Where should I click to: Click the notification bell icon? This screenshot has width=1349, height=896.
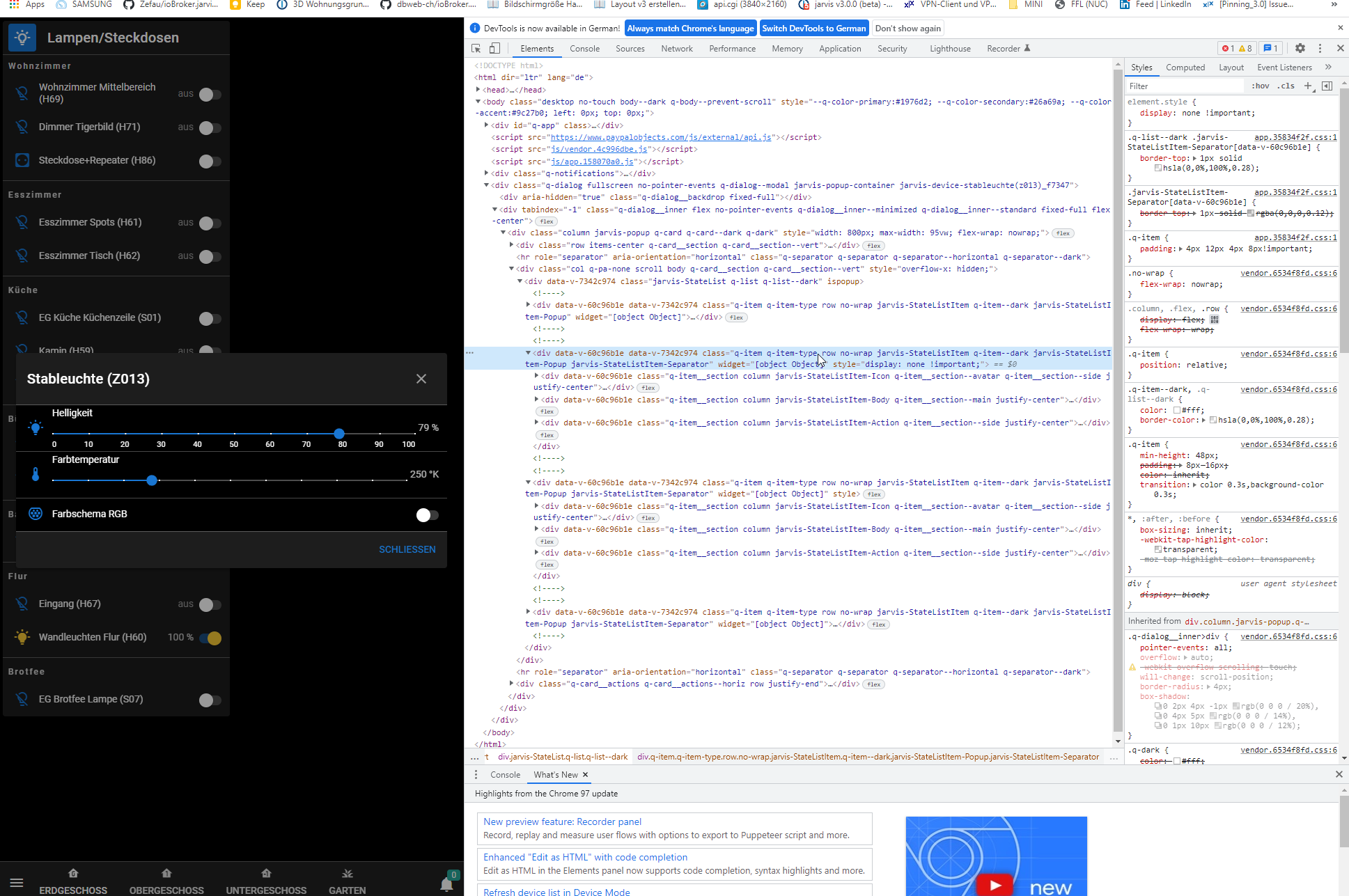click(x=446, y=884)
